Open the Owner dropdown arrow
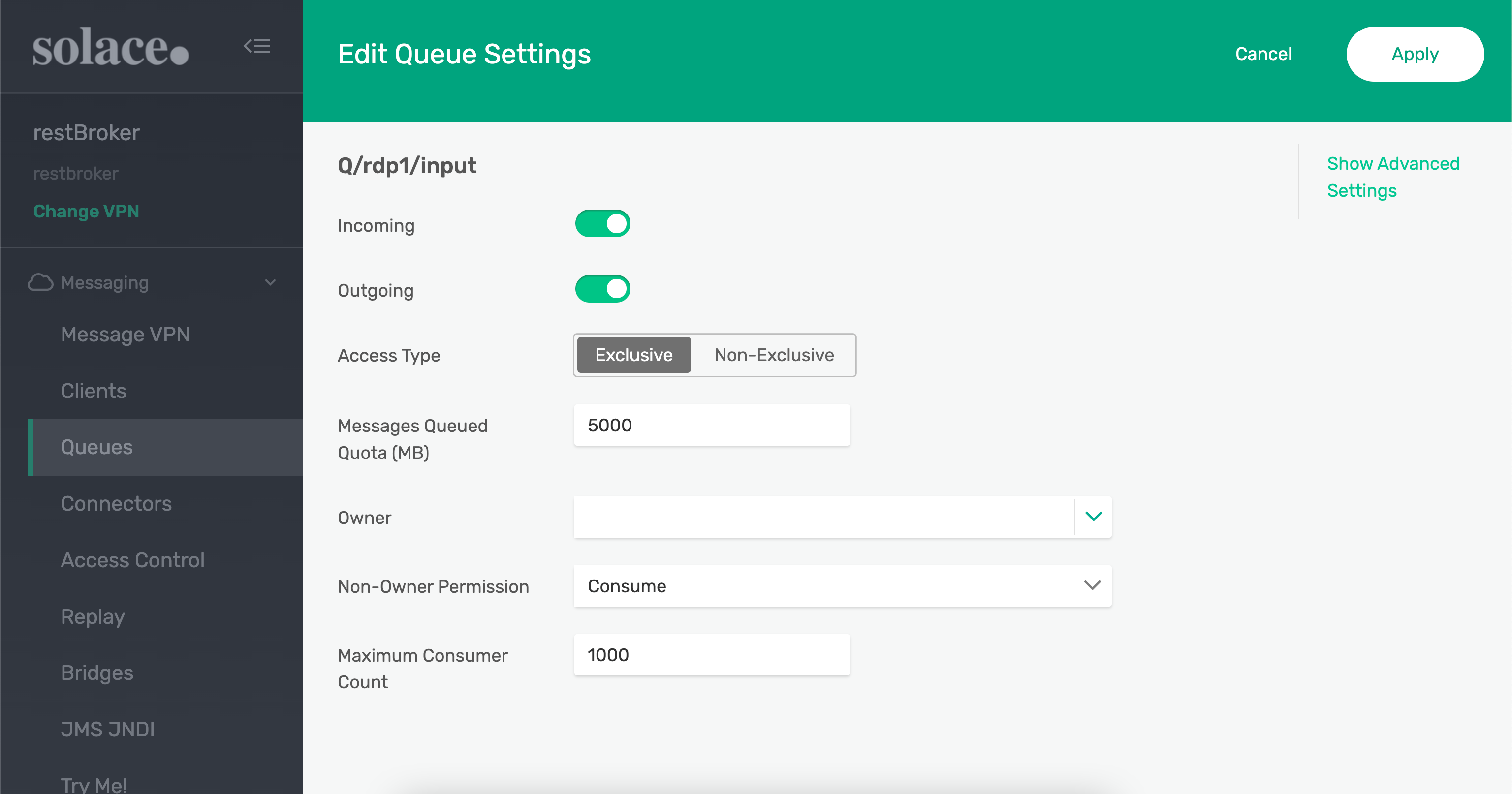The height and width of the screenshot is (794, 1512). [1093, 517]
